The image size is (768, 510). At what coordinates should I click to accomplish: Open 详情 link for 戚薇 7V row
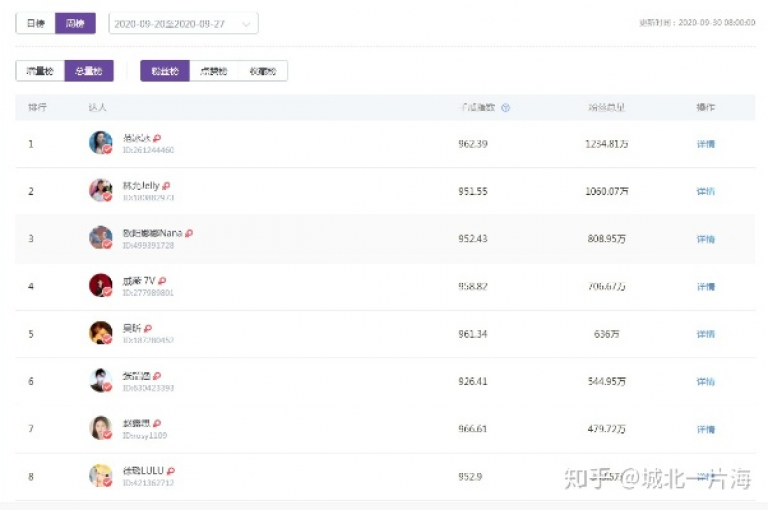point(706,287)
